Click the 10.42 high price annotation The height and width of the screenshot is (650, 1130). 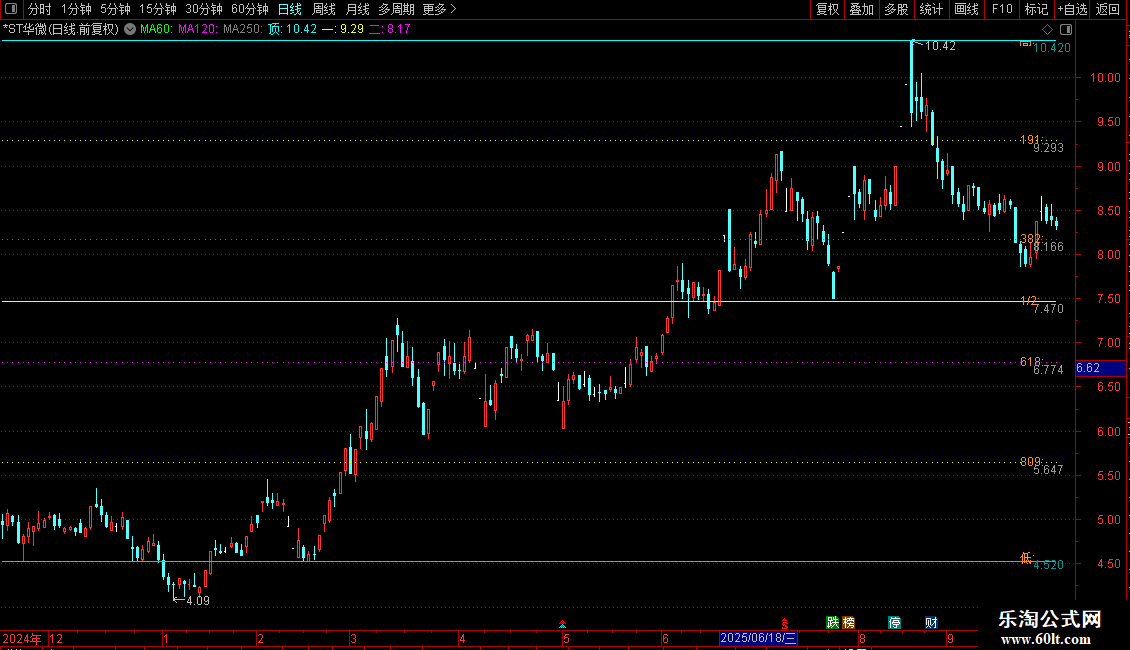[940, 46]
